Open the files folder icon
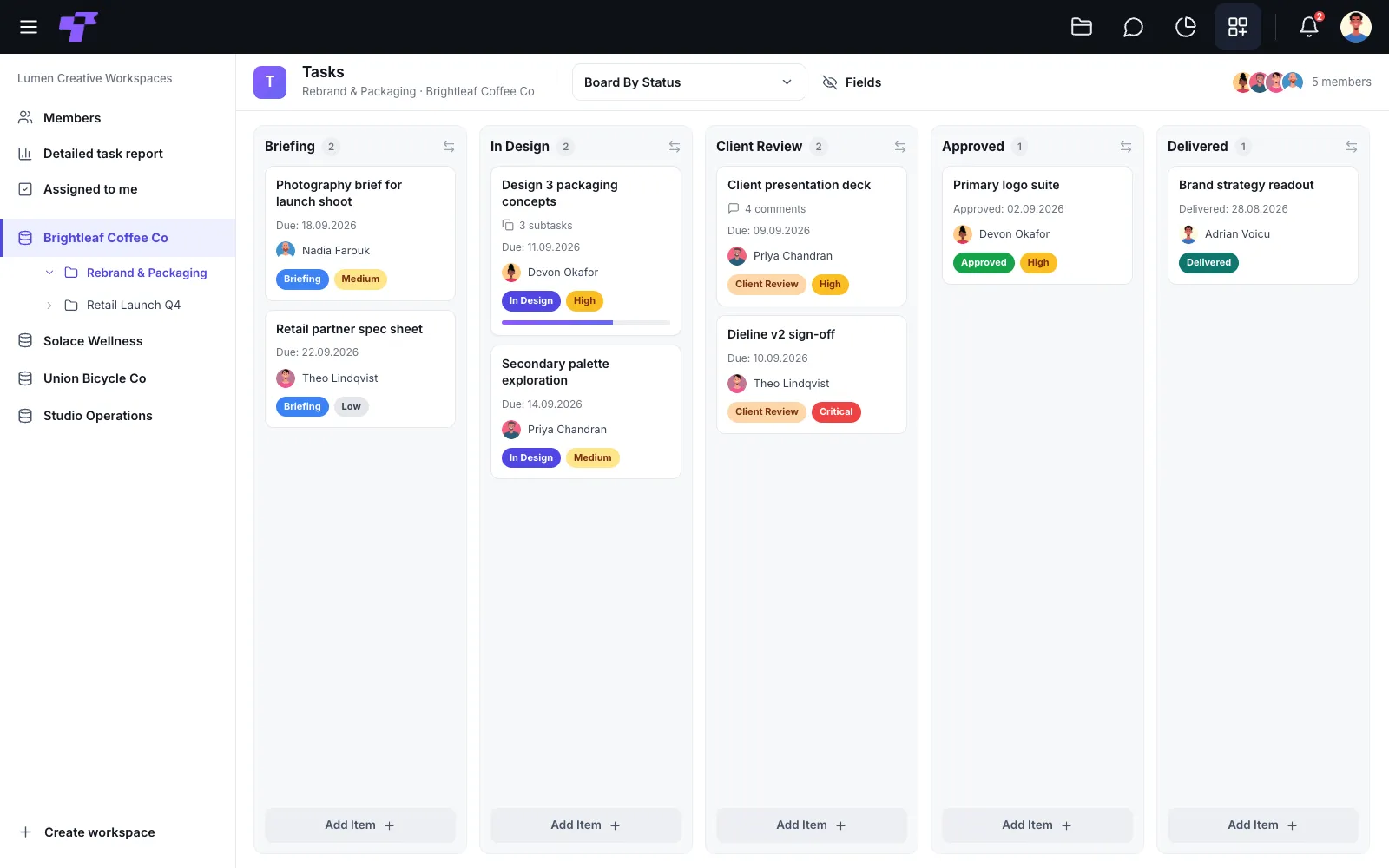Viewport: 1389px width, 868px height. coord(1082,27)
